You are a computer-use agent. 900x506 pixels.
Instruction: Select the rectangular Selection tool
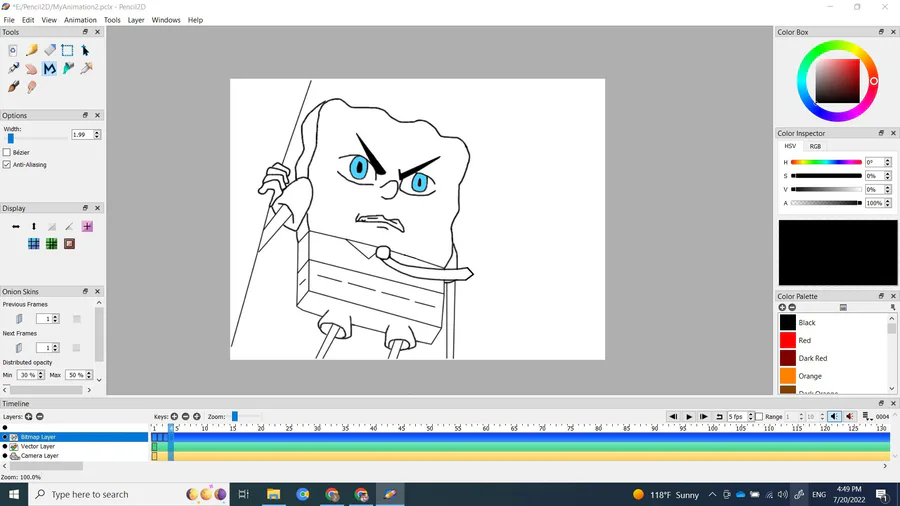point(68,50)
